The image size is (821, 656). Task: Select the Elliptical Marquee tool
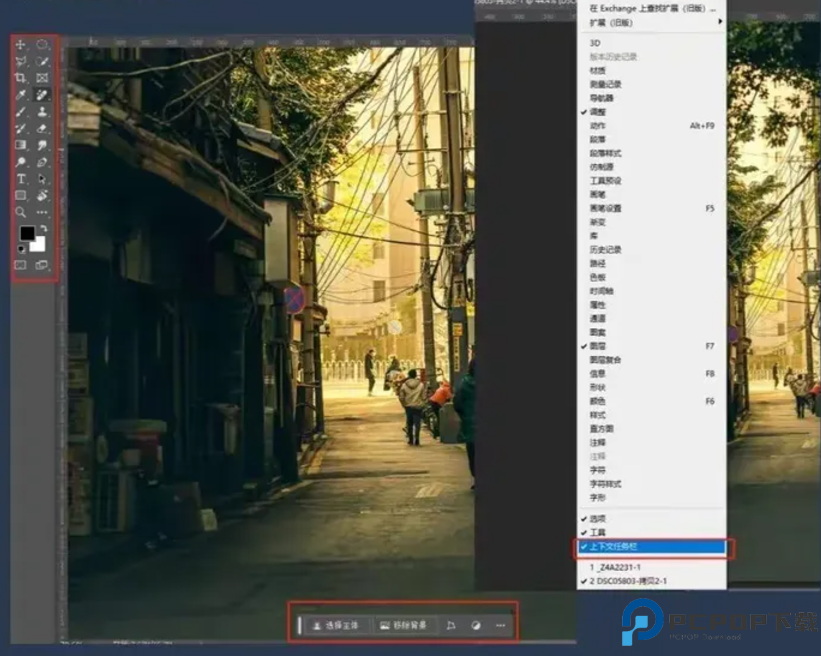[42, 45]
